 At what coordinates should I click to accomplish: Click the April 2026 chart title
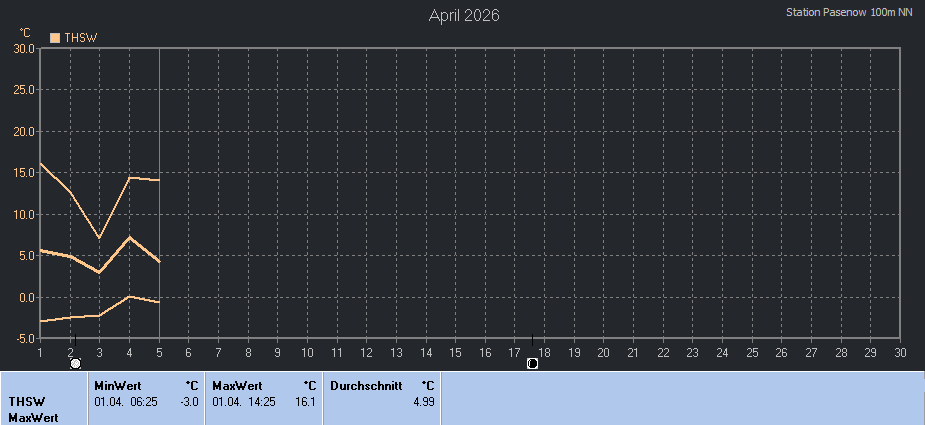[463, 15]
